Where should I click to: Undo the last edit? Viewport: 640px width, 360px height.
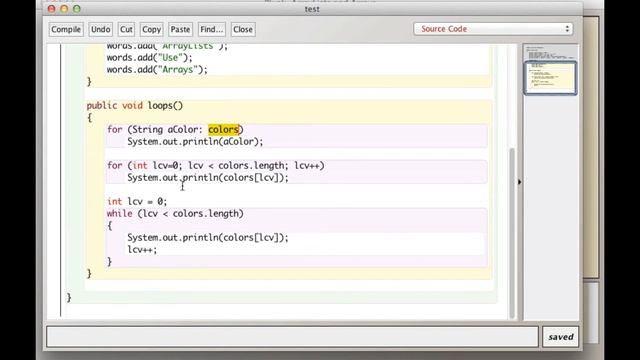[100, 29]
